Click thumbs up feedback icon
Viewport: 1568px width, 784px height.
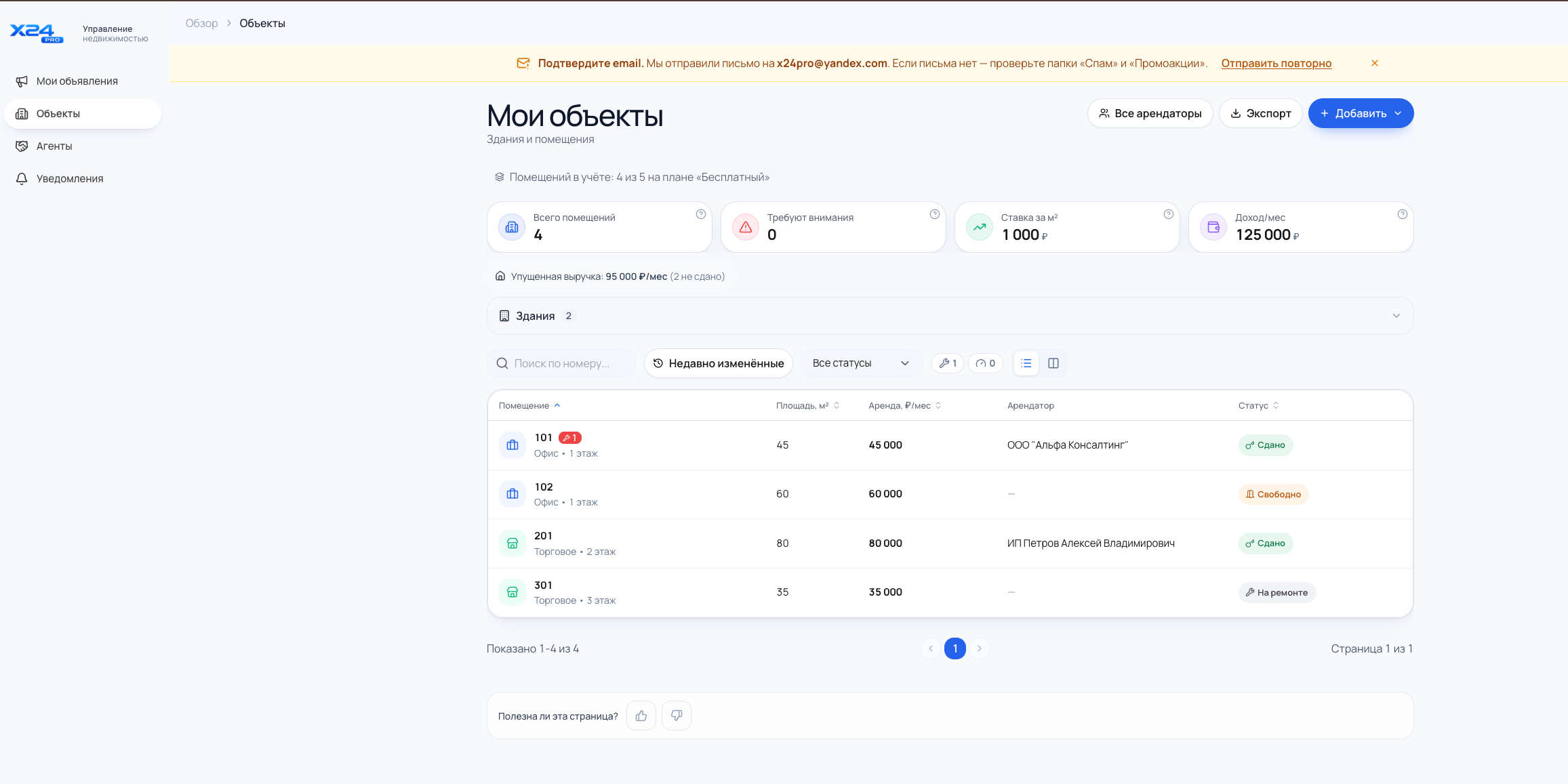tap(641, 716)
